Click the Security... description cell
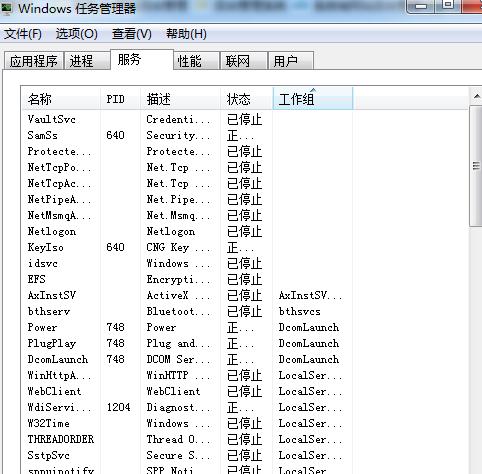 coord(179,135)
